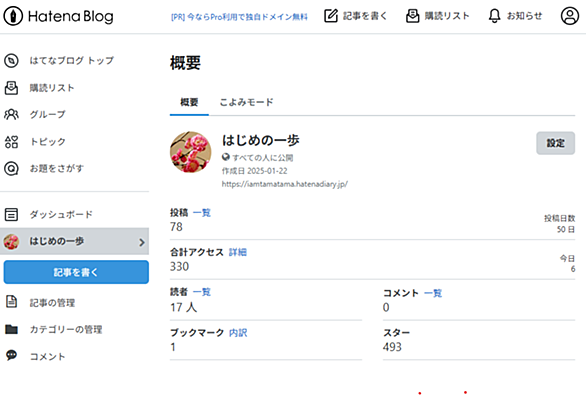
Task: Click the スター count 493
Action: (x=392, y=347)
